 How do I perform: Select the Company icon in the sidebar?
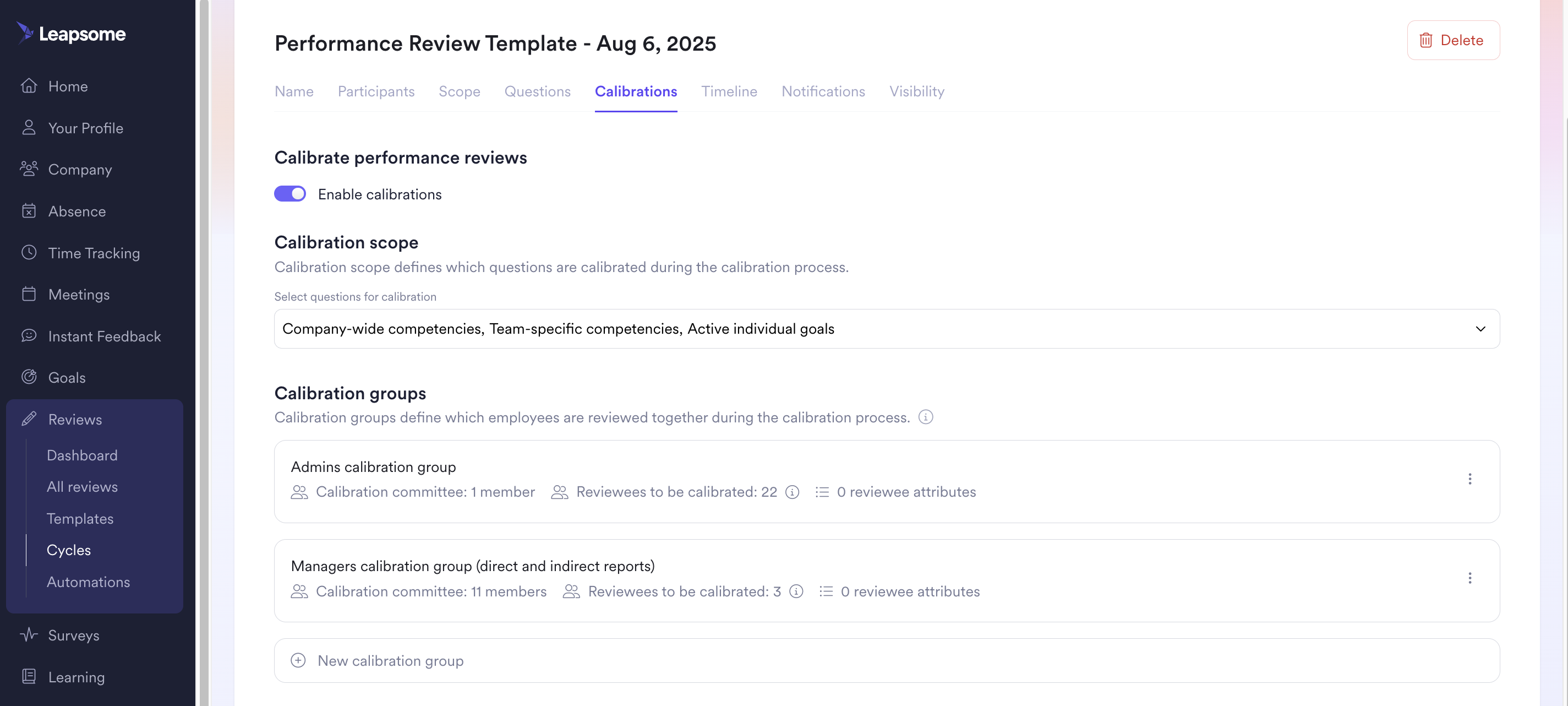[x=29, y=169]
